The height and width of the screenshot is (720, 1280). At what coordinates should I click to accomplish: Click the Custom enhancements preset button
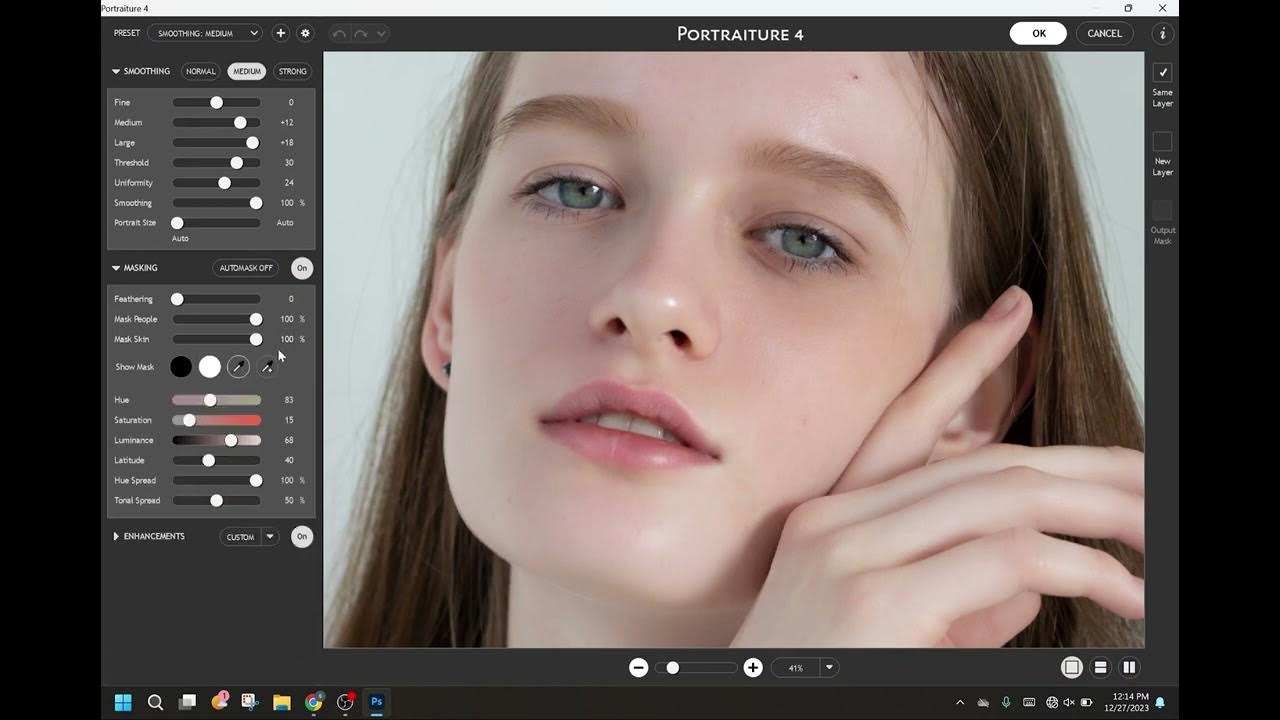(x=240, y=537)
